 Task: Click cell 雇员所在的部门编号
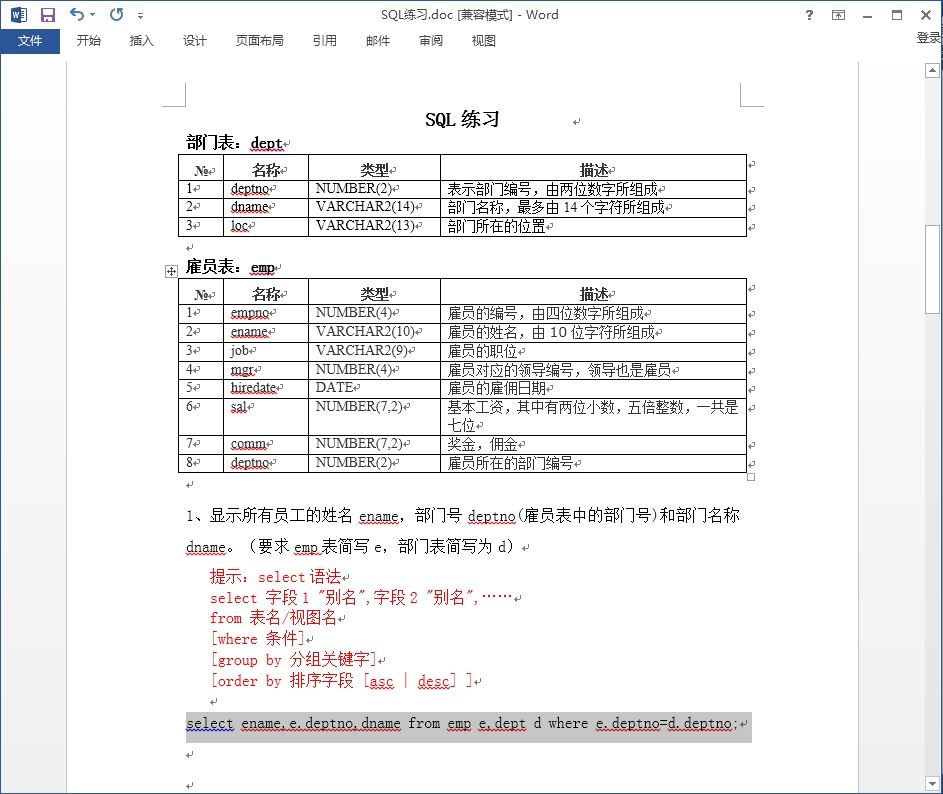(593, 463)
